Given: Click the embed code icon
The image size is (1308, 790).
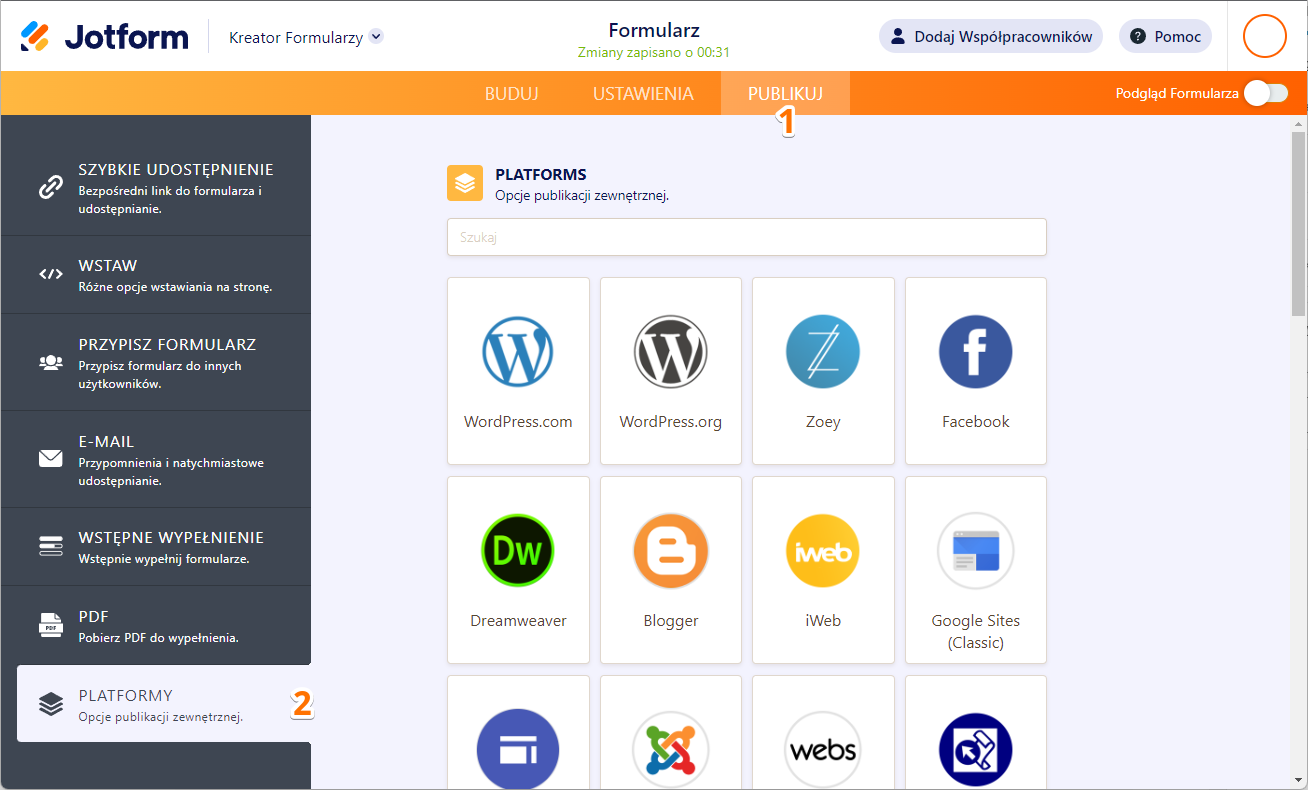Looking at the screenshot, I should coord(51,274).
